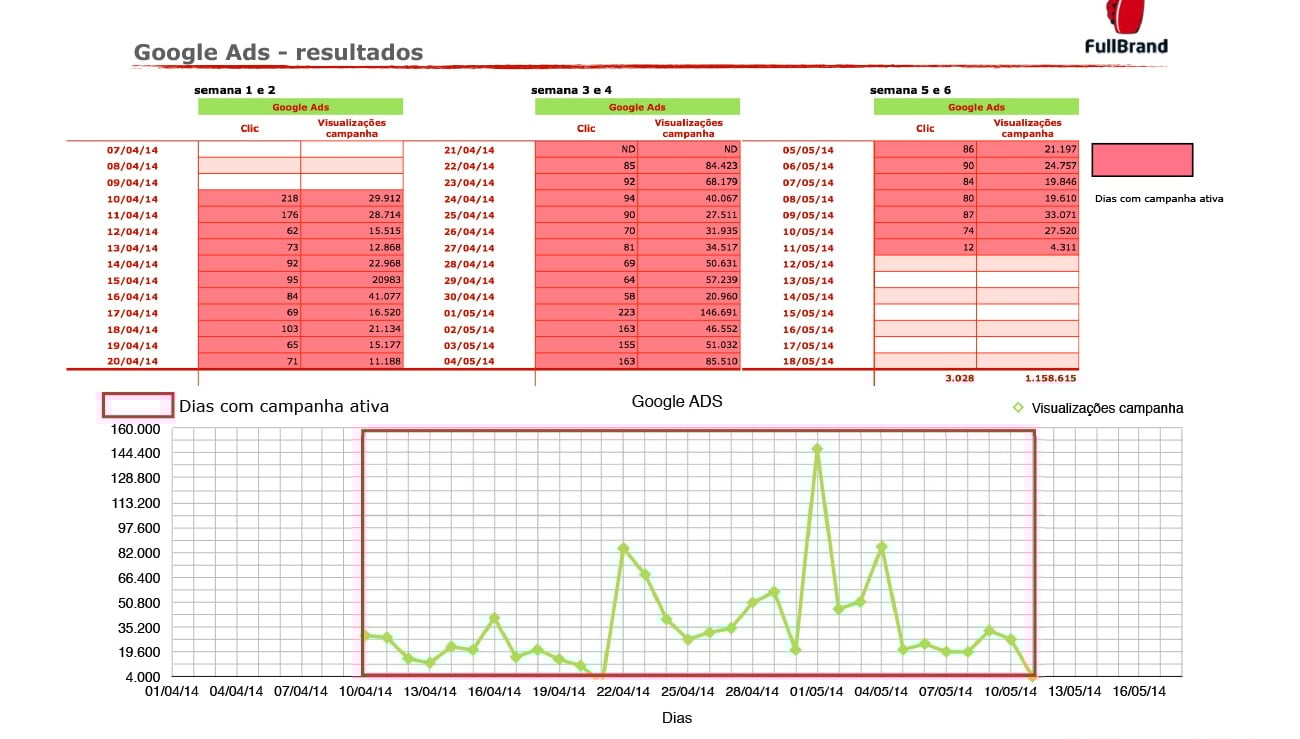Click the green diamond legend marker for Visualizações campanha
Image resolution: width=1300 pixels, height=739 pixels.
(x=1019, y=408)
